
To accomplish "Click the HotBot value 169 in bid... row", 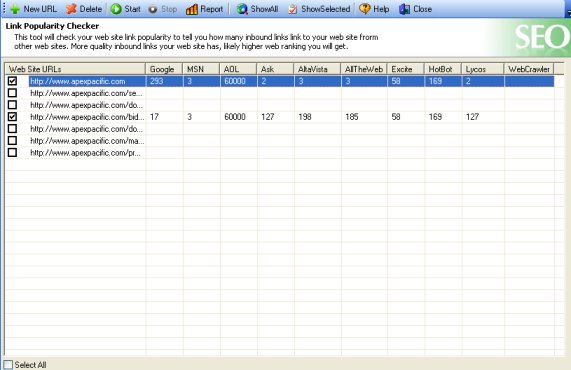I will coord(435,117).
